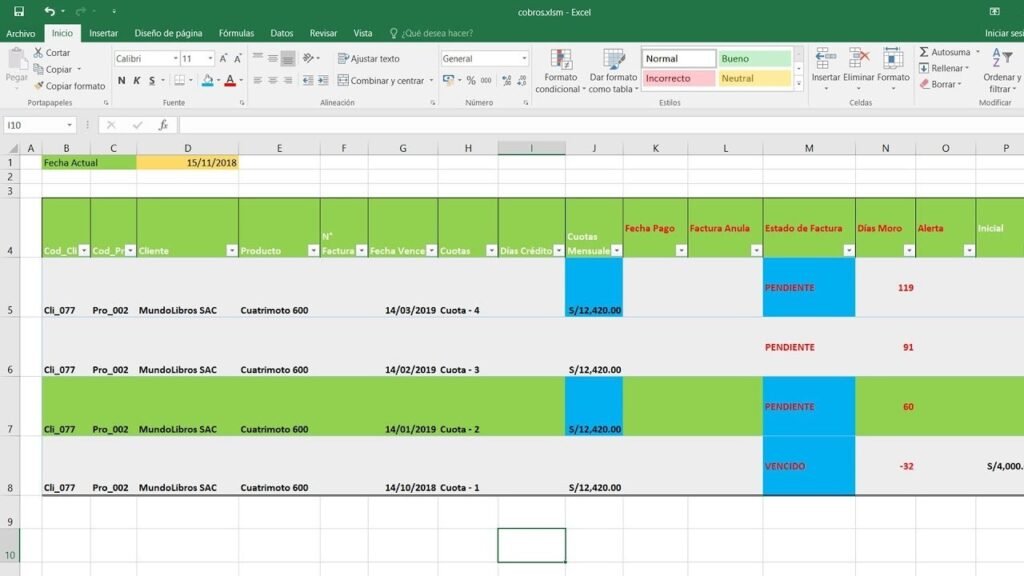Screen dimensions: 1024x576
Task: Open Formato condicional icon
Action: [560, 60]
